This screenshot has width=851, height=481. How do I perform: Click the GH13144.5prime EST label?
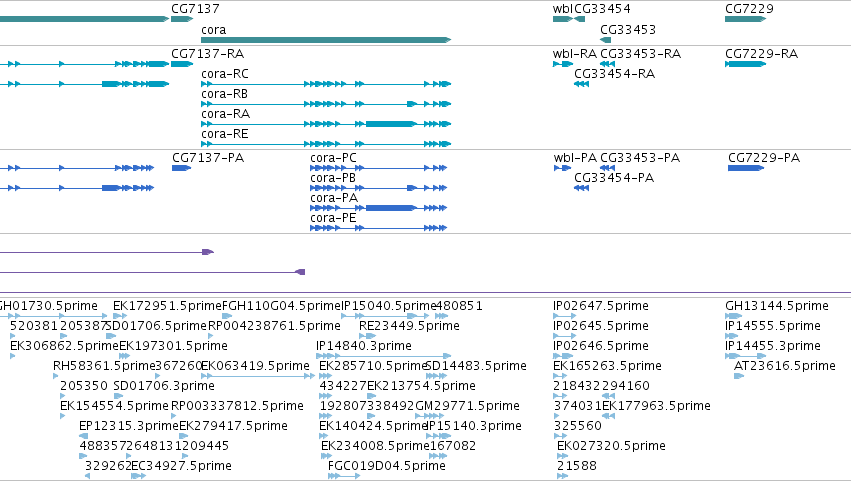pos(777,306)
